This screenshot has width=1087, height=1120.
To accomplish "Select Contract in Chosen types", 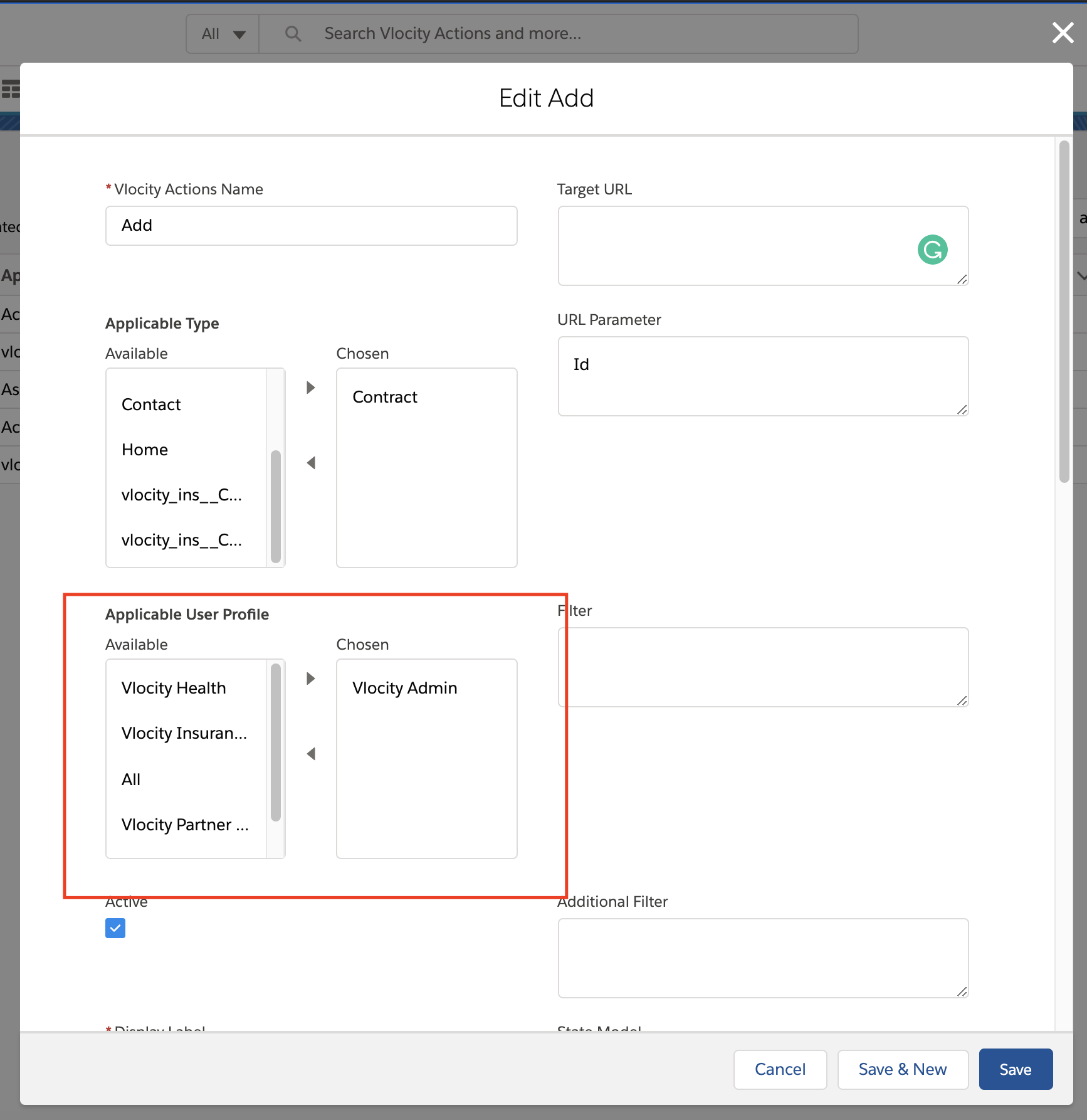I will click(x=426, y=397).
